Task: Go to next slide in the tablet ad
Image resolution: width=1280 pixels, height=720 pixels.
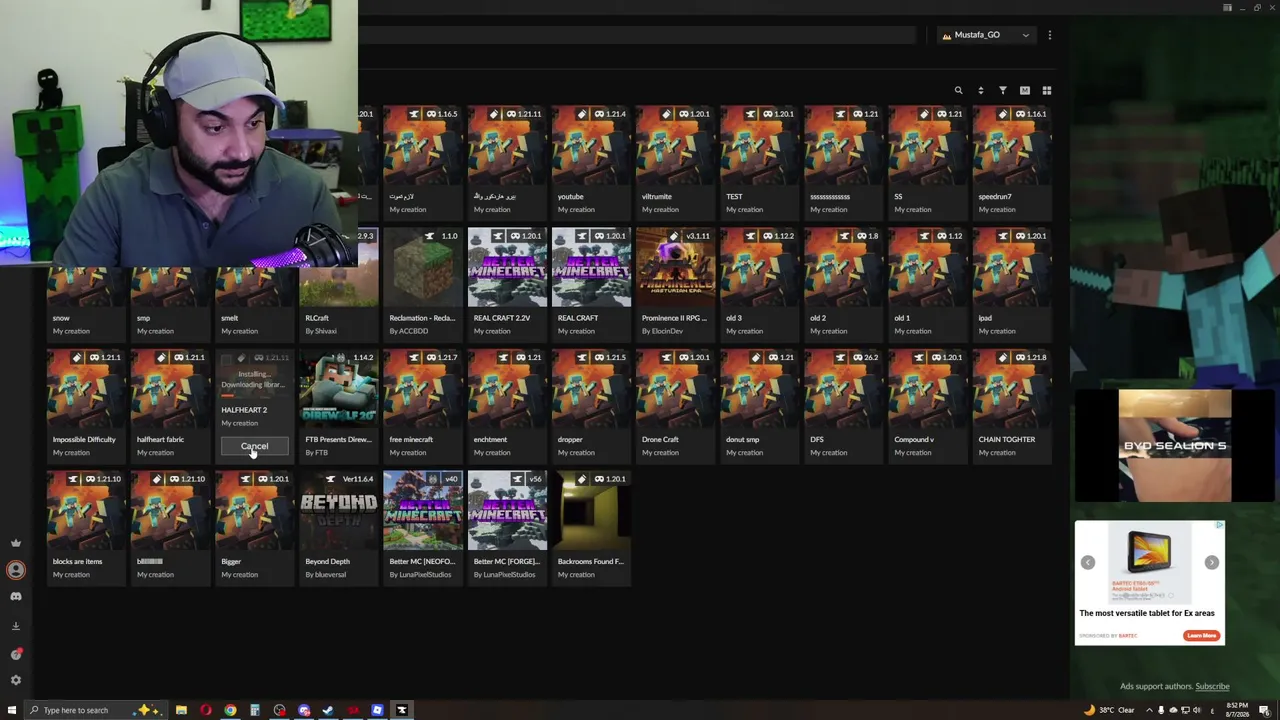Action: point(1211,562)
